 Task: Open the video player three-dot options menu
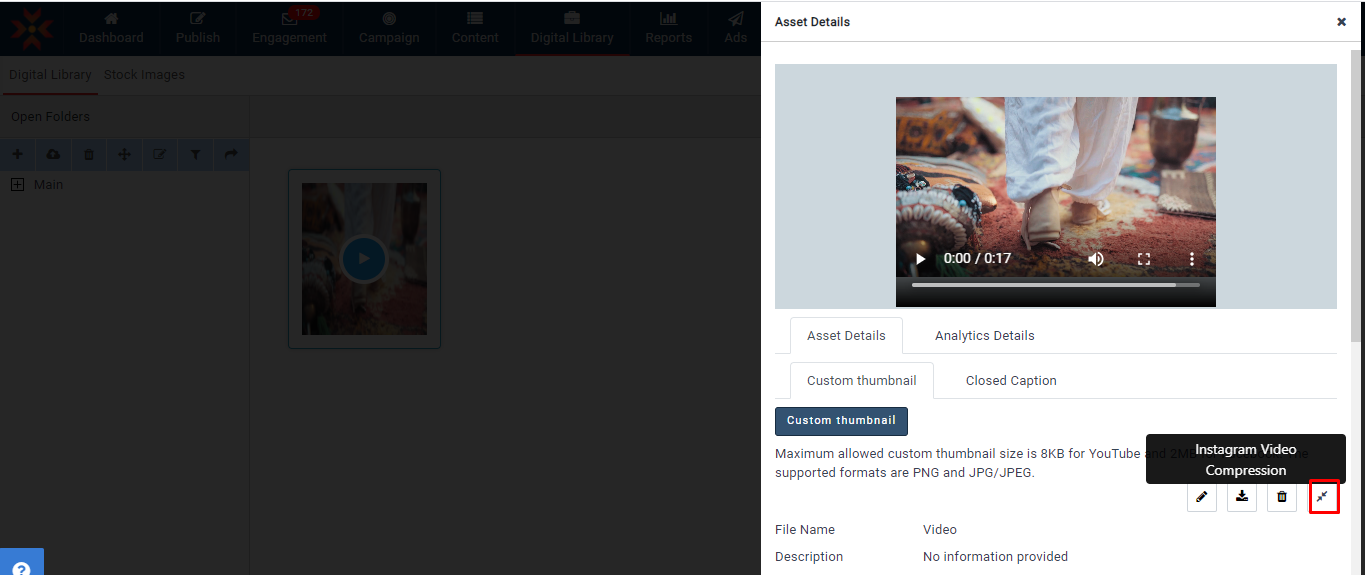(x=1192, y=259)
